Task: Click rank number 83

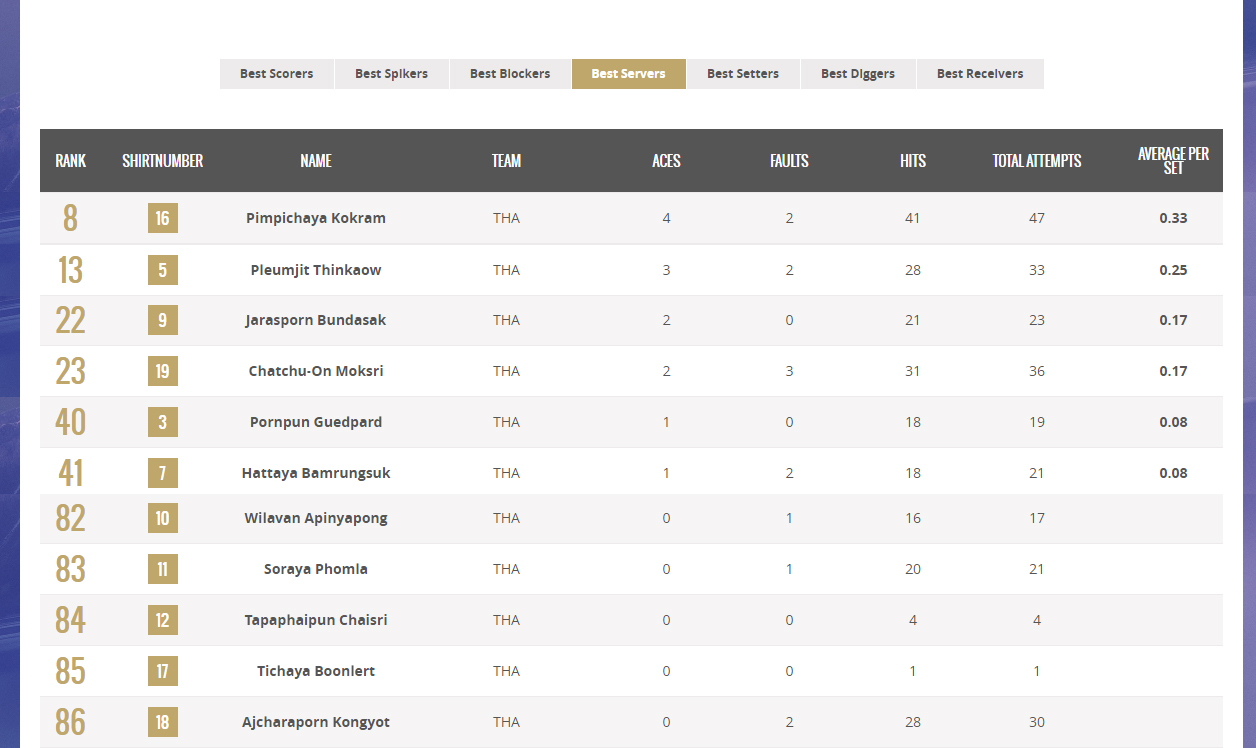Action: point(70,569)
